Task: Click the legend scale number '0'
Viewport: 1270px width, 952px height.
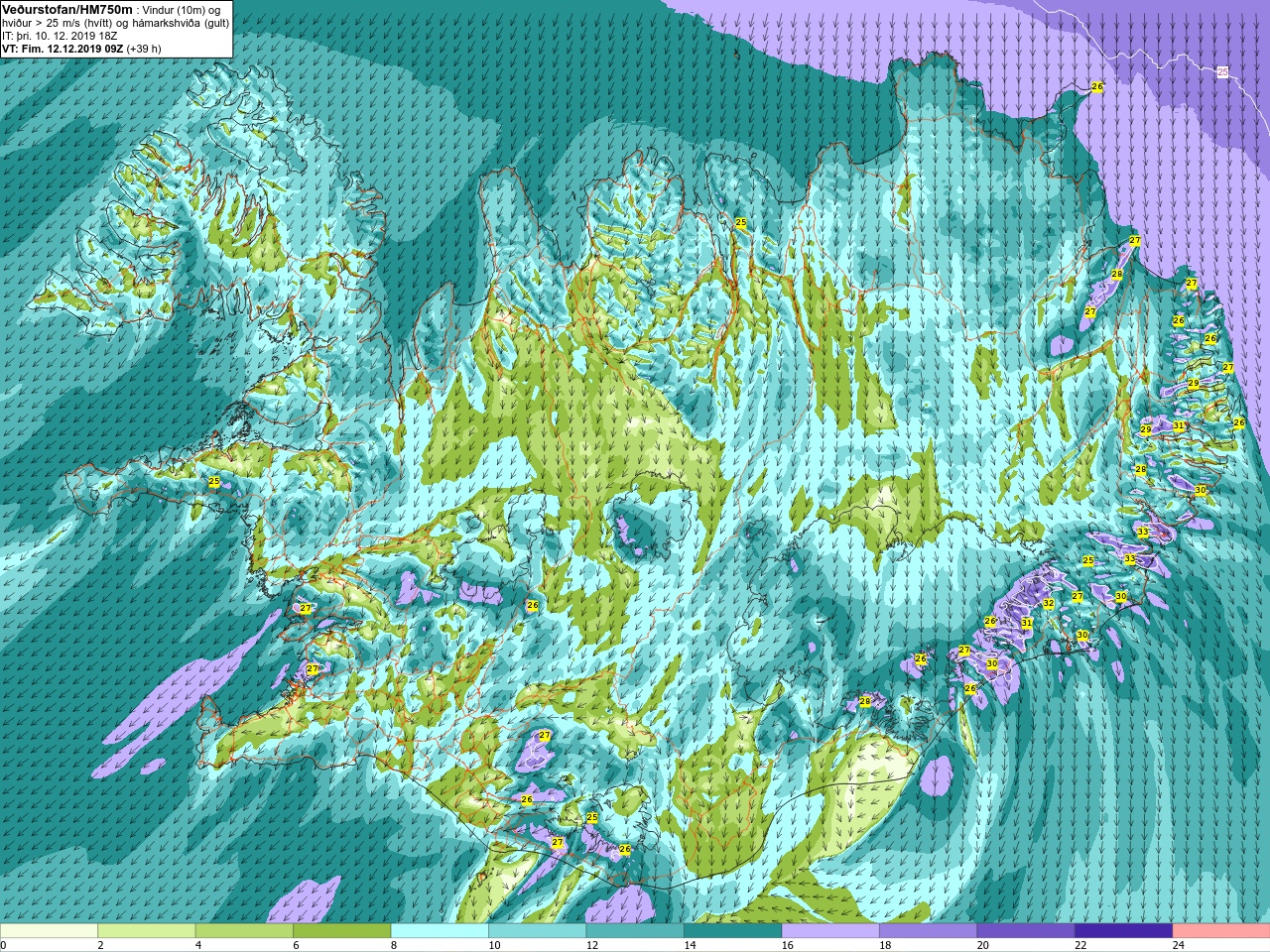Action: point(4,945)
